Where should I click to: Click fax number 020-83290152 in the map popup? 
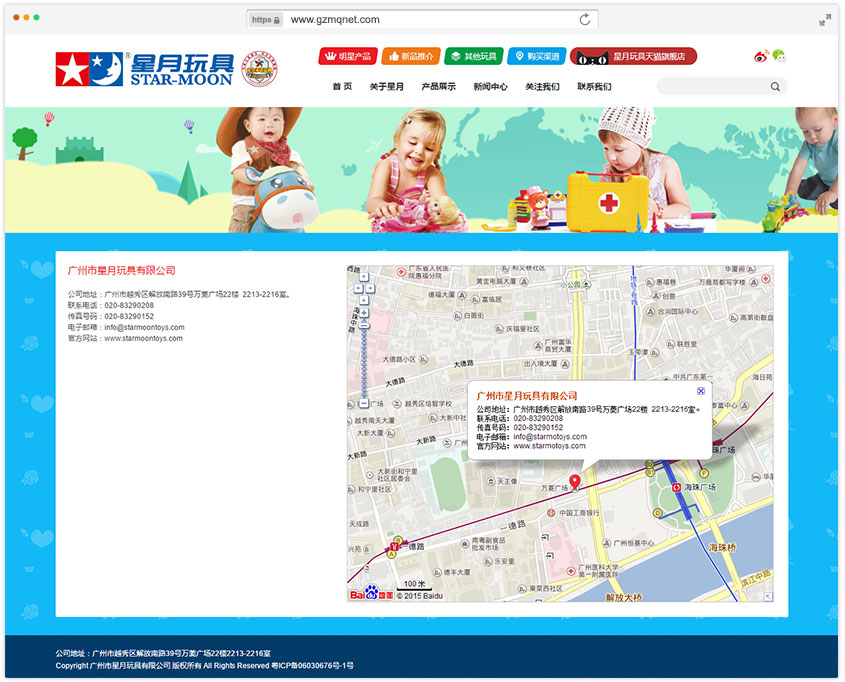[538, 427]
